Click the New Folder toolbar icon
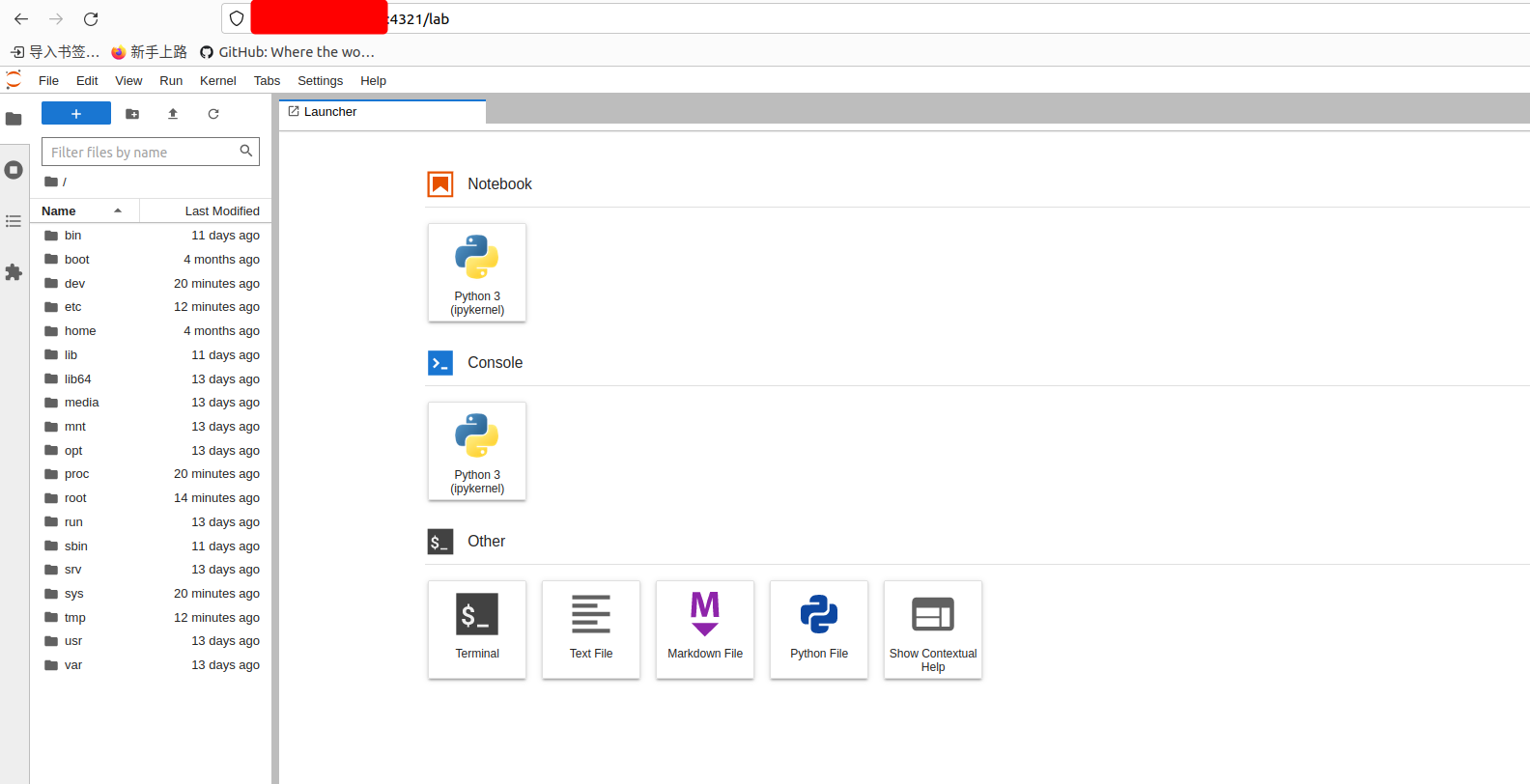This screenshot has width=1530, height=784. [132, 114]
